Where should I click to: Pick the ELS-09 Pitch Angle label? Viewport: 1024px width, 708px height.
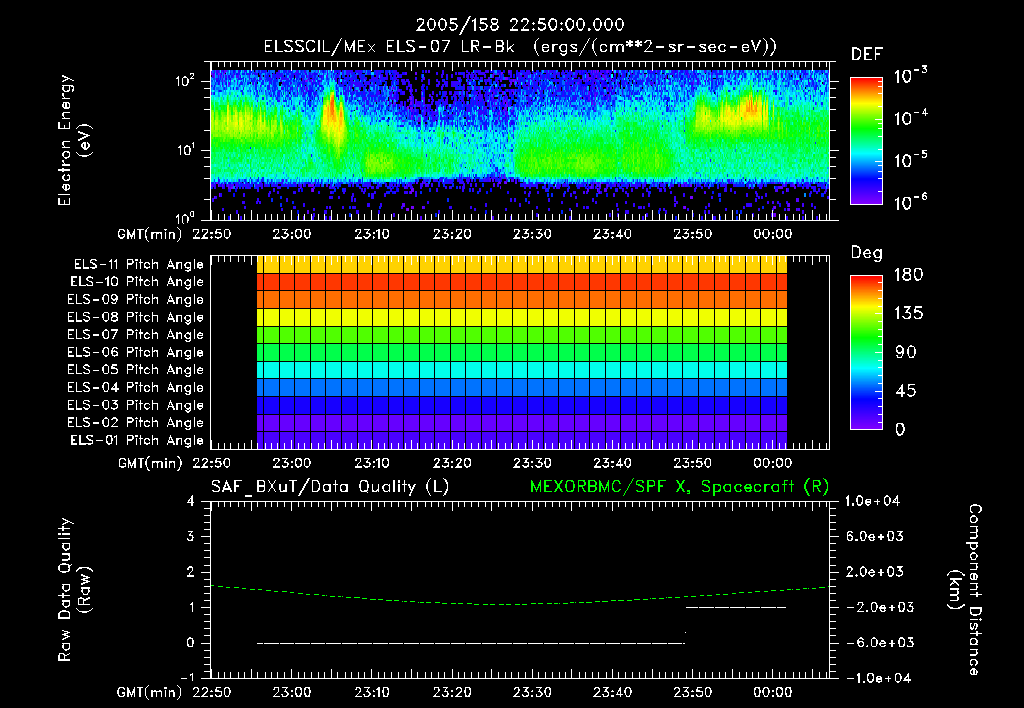point(137,299)
